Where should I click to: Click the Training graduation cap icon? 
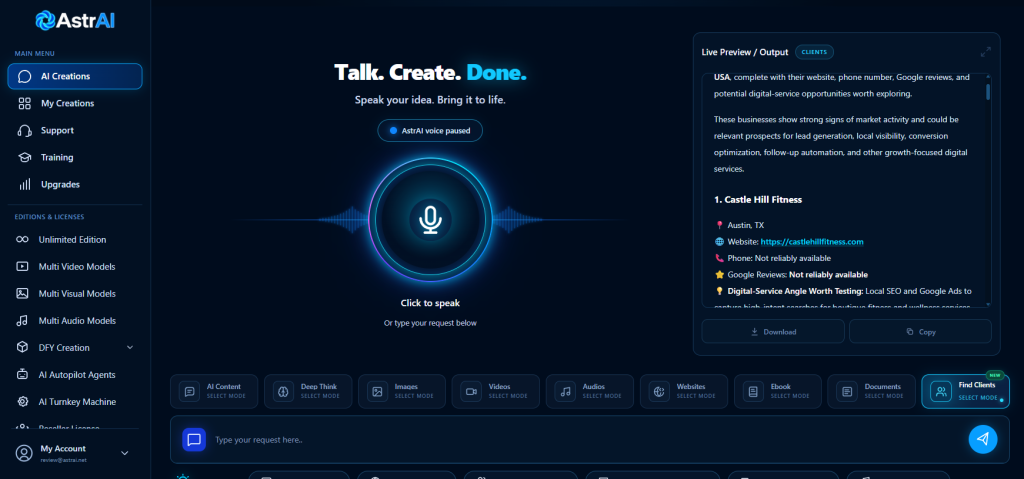coord(24,157)
